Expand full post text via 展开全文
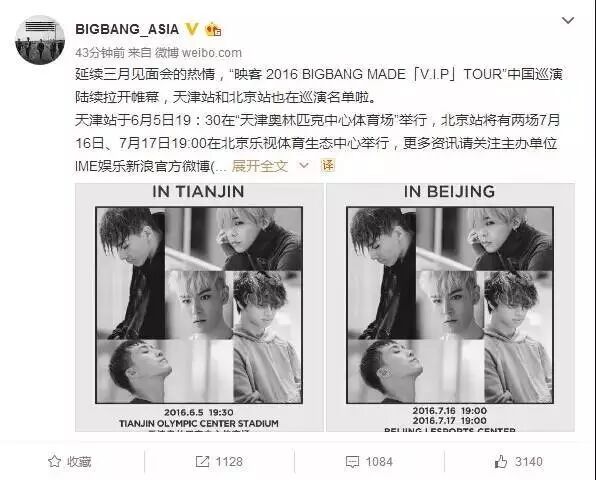 tap(260, 166)
